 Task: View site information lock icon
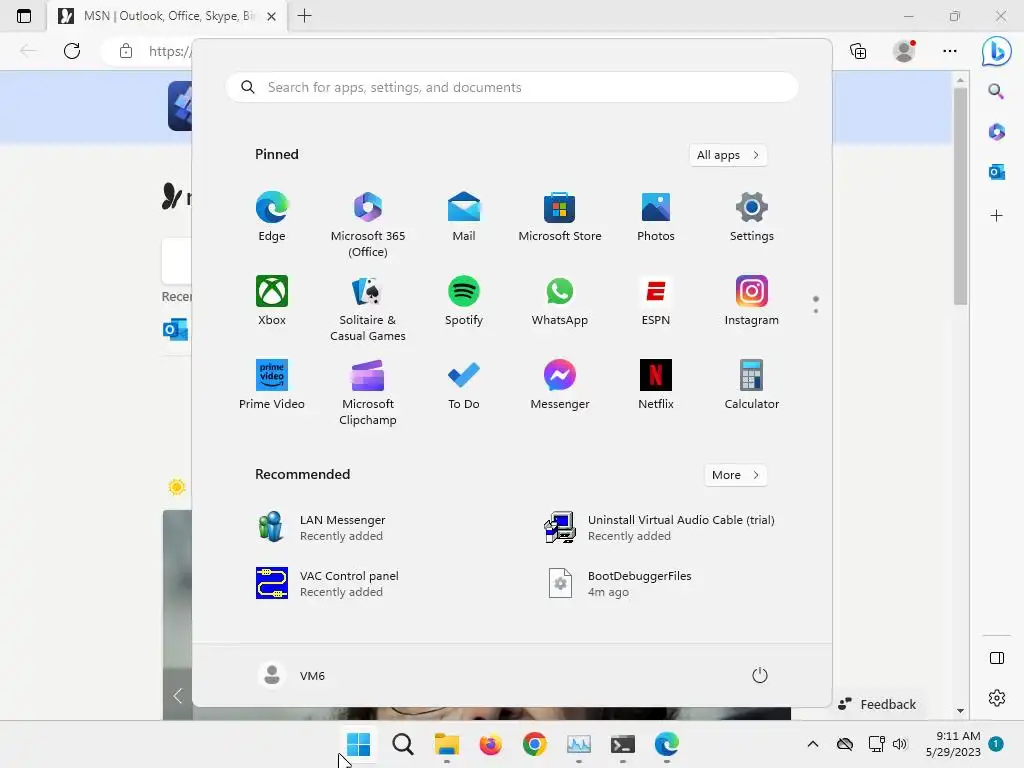pos(126,51)
